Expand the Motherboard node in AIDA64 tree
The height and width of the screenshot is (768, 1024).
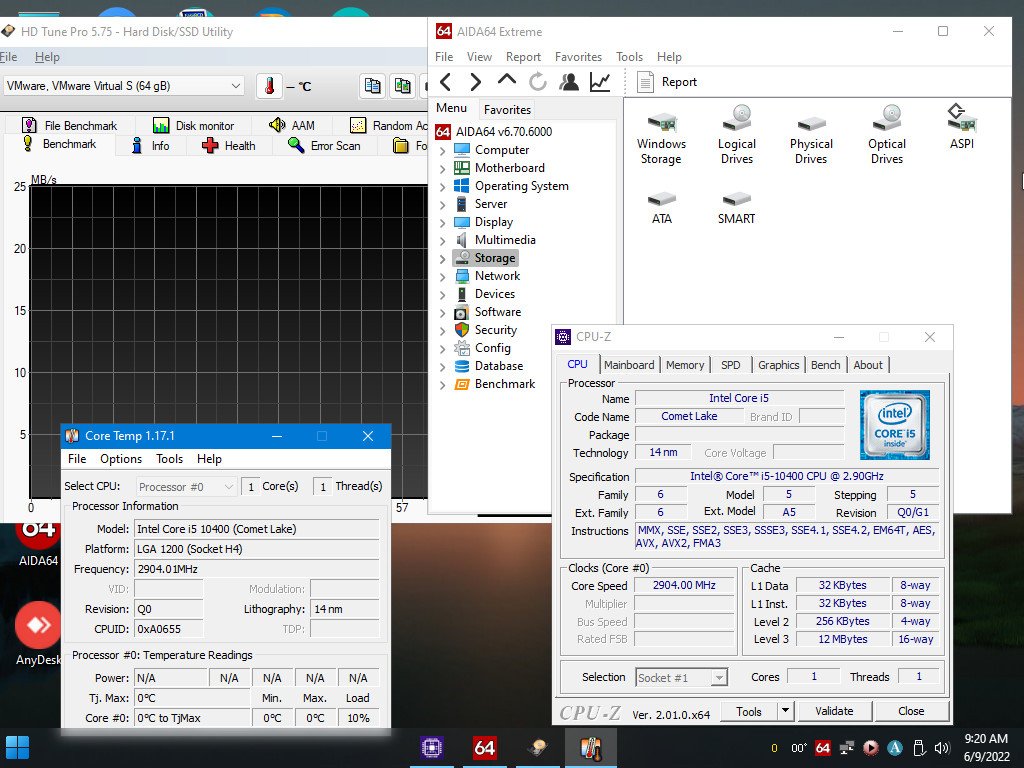(x=443, y=168)
